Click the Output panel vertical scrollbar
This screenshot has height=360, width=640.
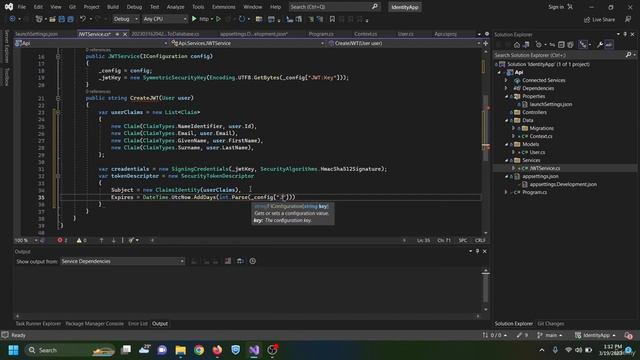pos(485,290)
